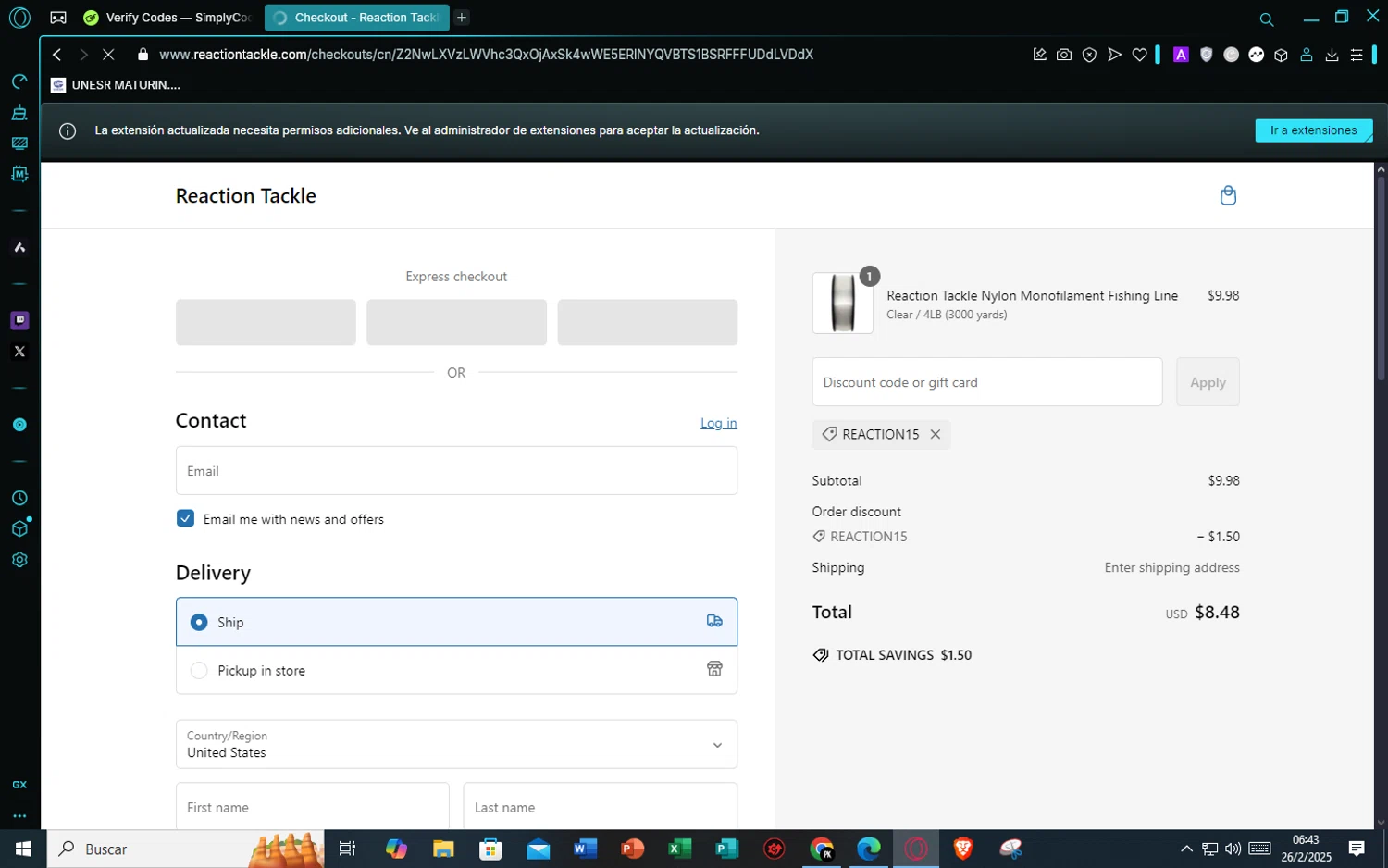
Task: Select the Checkout - Reaction Tackle tab
Action: [x=356, y=18]
